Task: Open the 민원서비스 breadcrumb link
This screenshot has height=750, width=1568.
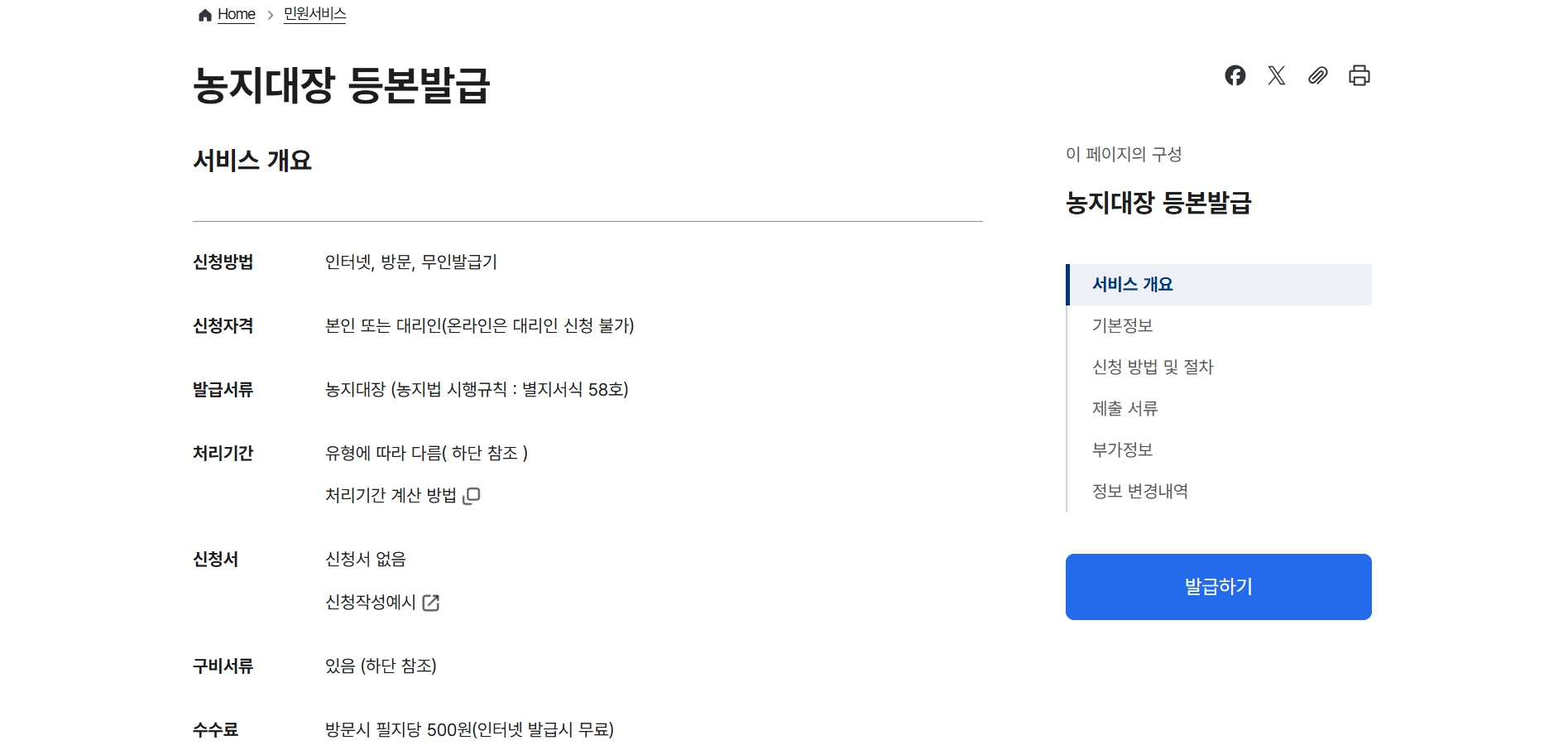Action: 314,13
